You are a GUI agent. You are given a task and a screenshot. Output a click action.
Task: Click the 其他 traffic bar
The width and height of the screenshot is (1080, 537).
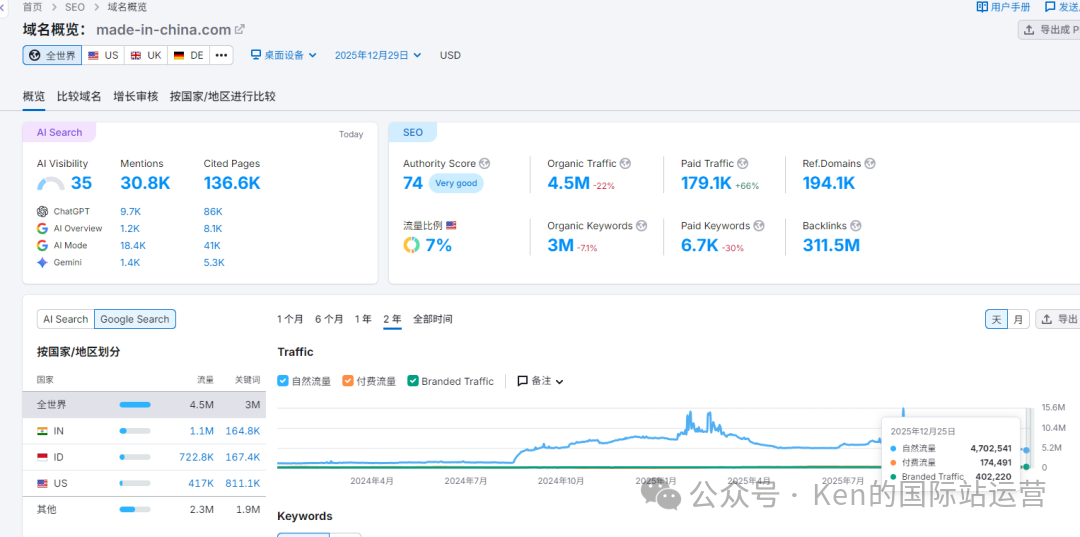coord(135,509)
